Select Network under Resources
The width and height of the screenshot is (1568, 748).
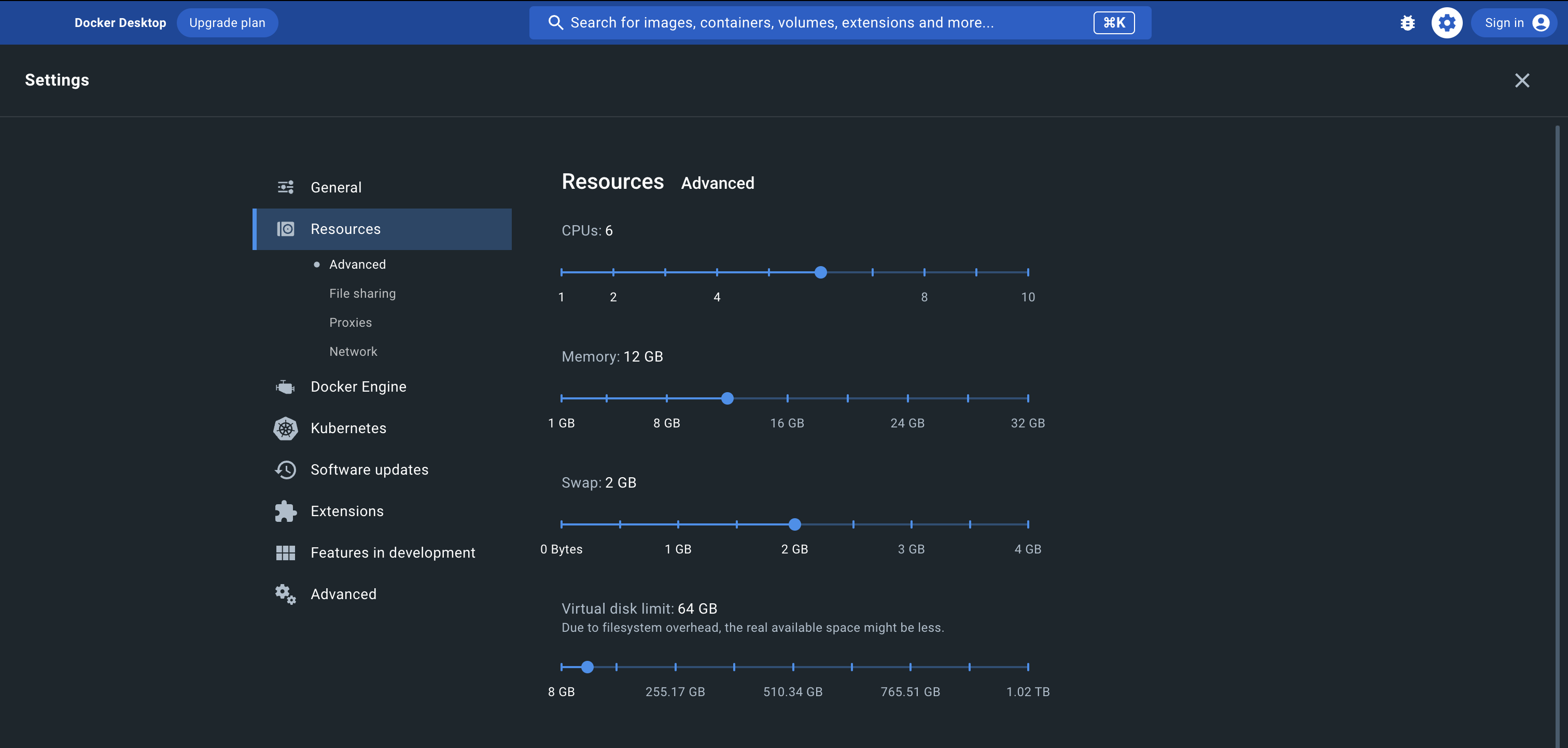coord(353,352)
